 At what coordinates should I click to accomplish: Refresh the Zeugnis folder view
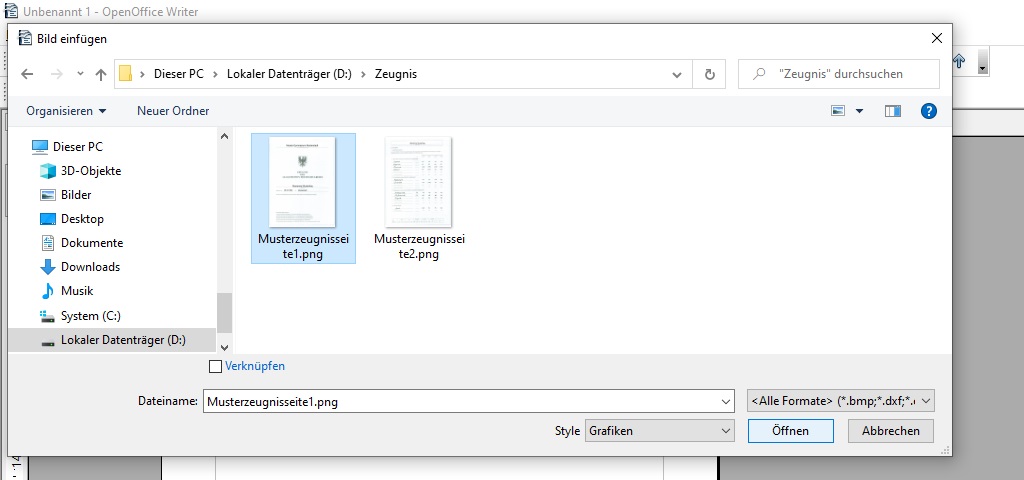pos(709,74)
